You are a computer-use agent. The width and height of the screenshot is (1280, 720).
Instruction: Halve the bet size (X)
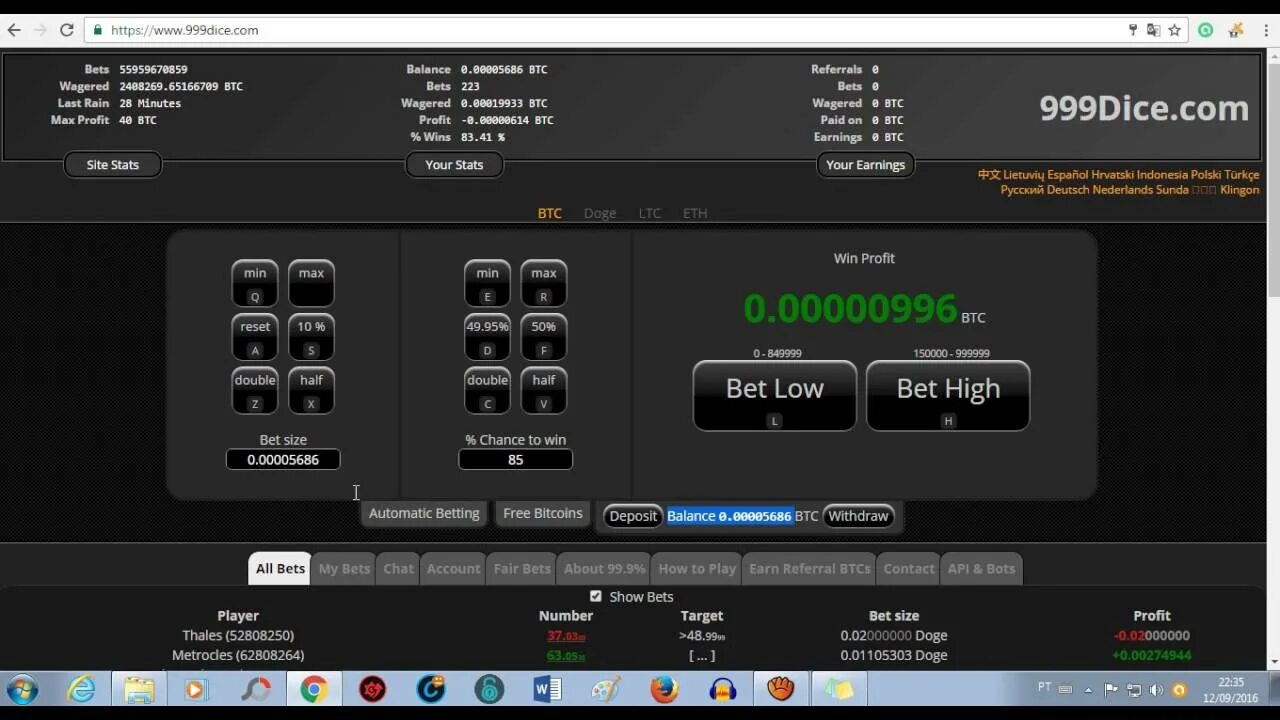click(x=311, y=390)
